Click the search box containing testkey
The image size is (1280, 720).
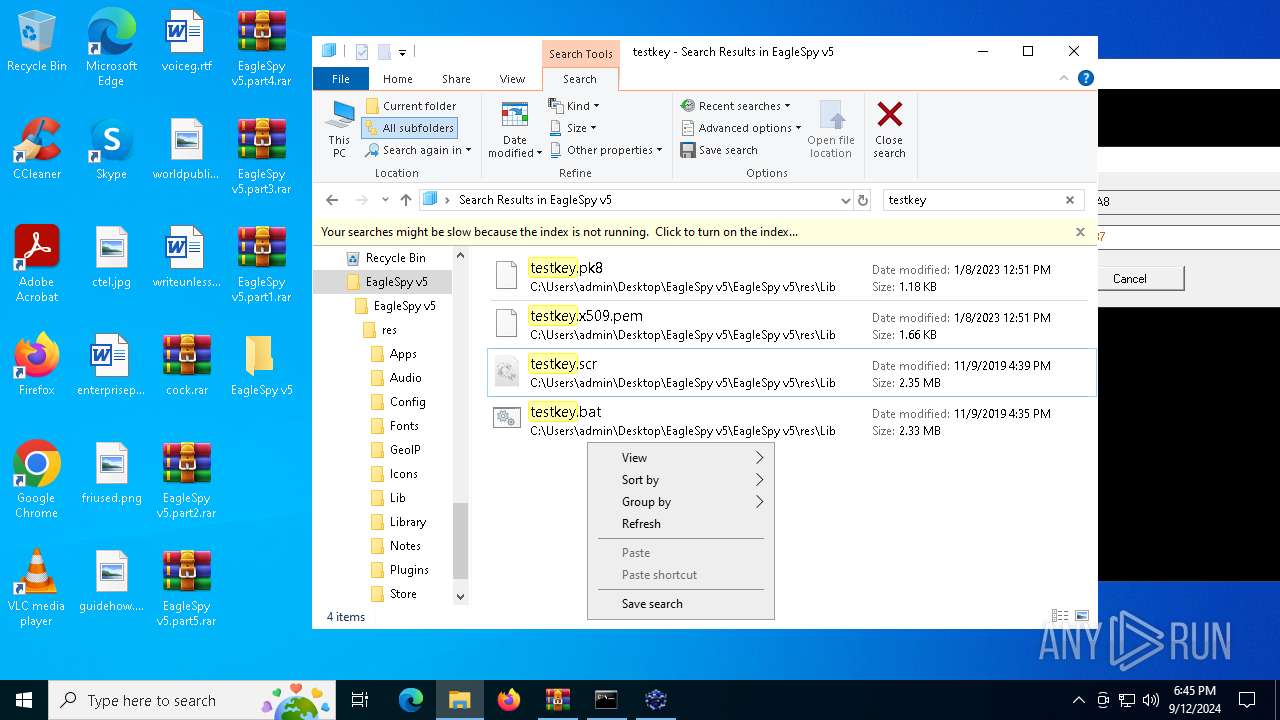[x=972, y=200]
